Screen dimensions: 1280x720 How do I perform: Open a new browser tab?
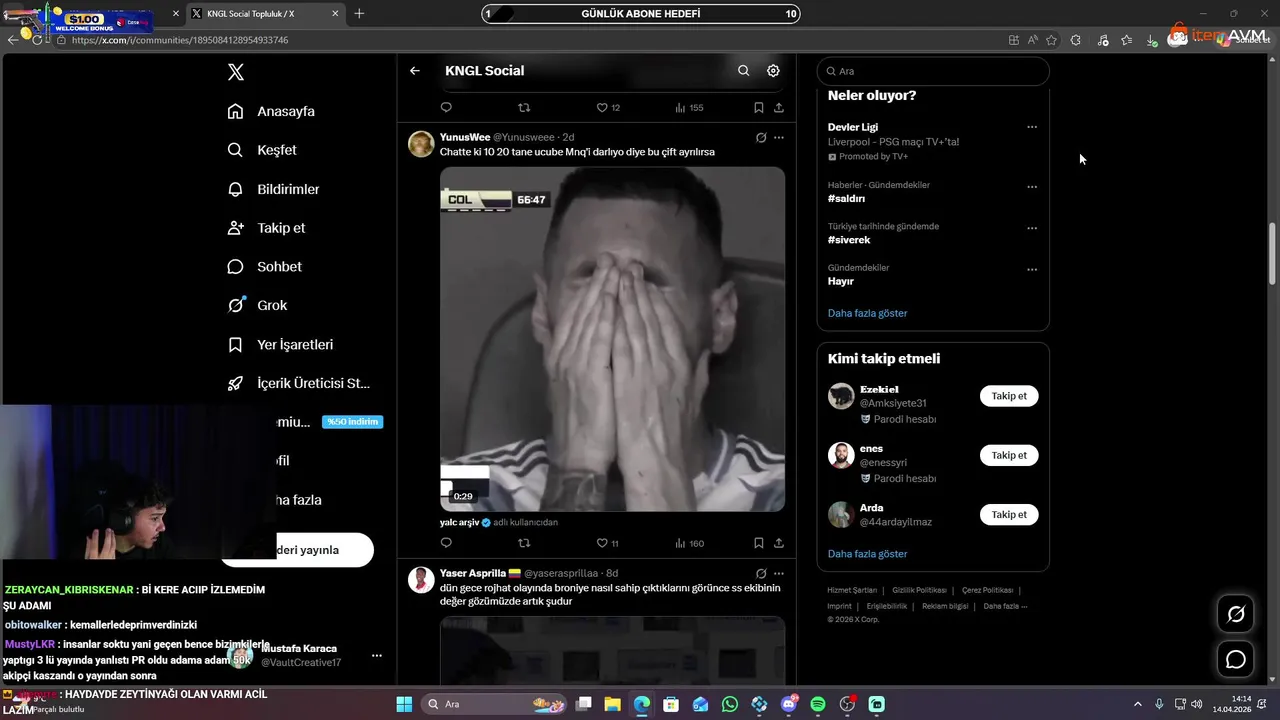(x=359, y=14)
